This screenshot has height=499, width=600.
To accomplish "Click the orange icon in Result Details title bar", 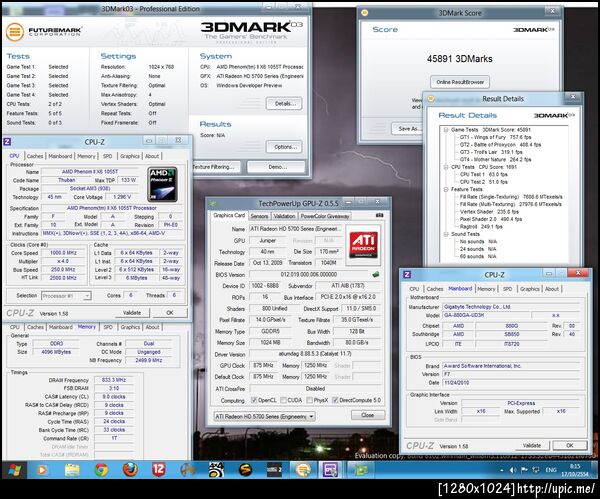I will click(430, 99).
